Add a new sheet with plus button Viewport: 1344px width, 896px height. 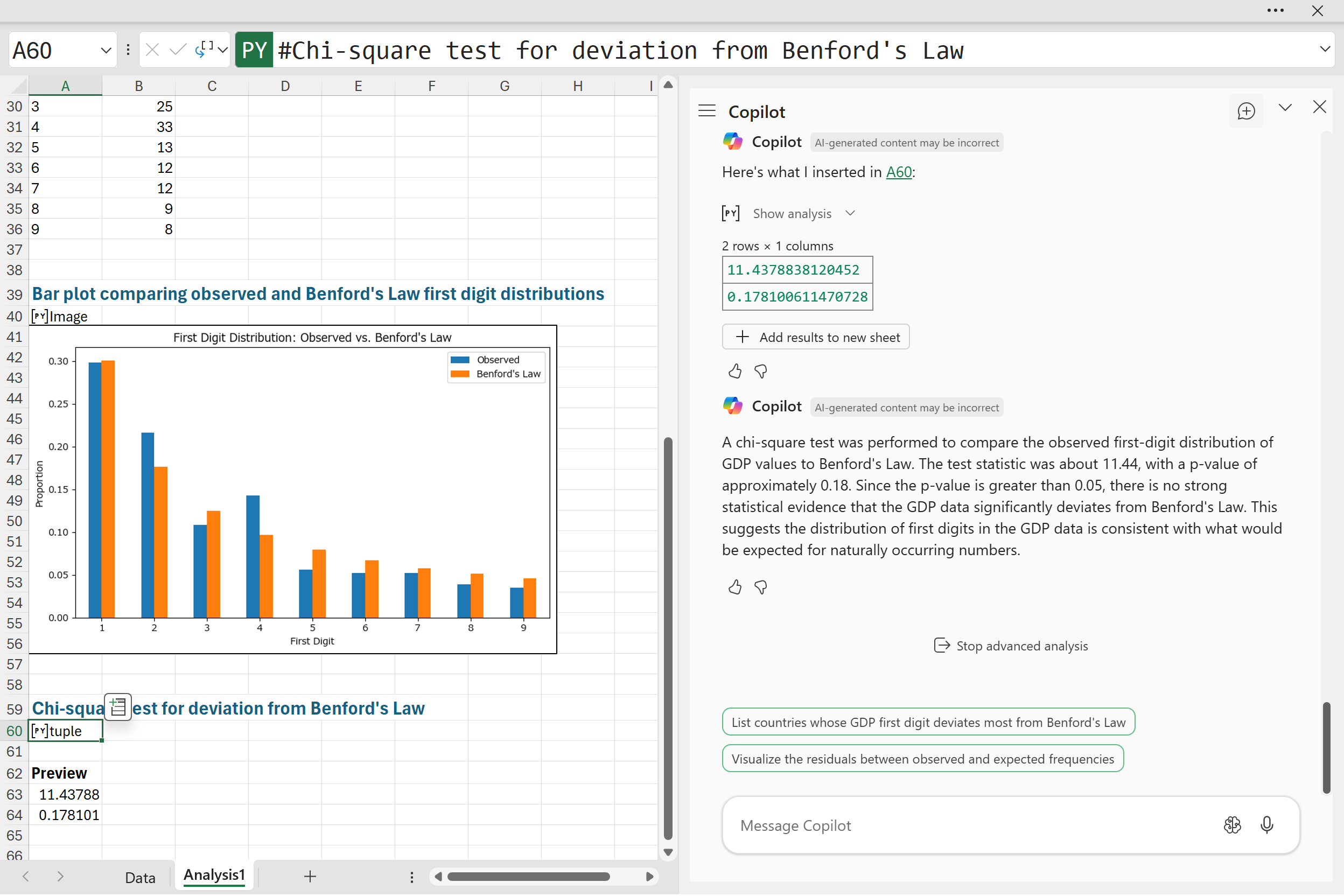(310, 876)
